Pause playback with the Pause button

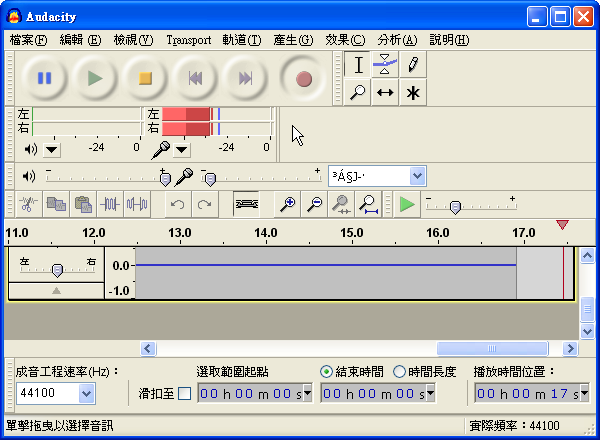pyautogui.click(x=44, y=78)
